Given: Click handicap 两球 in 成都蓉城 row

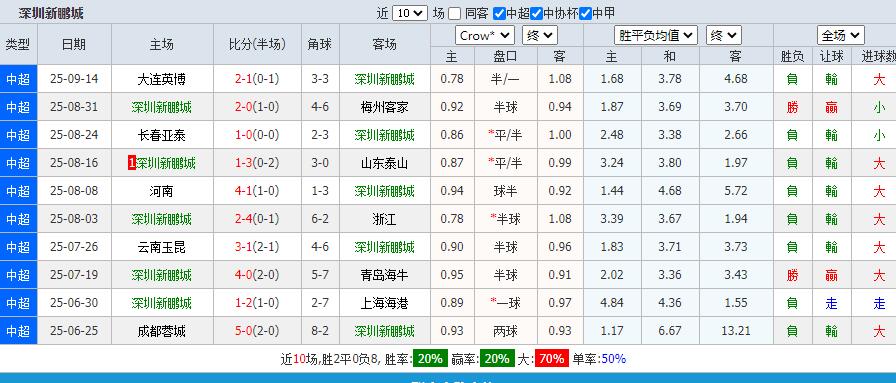Looking at the screenshot, I should tap(505, 331).
